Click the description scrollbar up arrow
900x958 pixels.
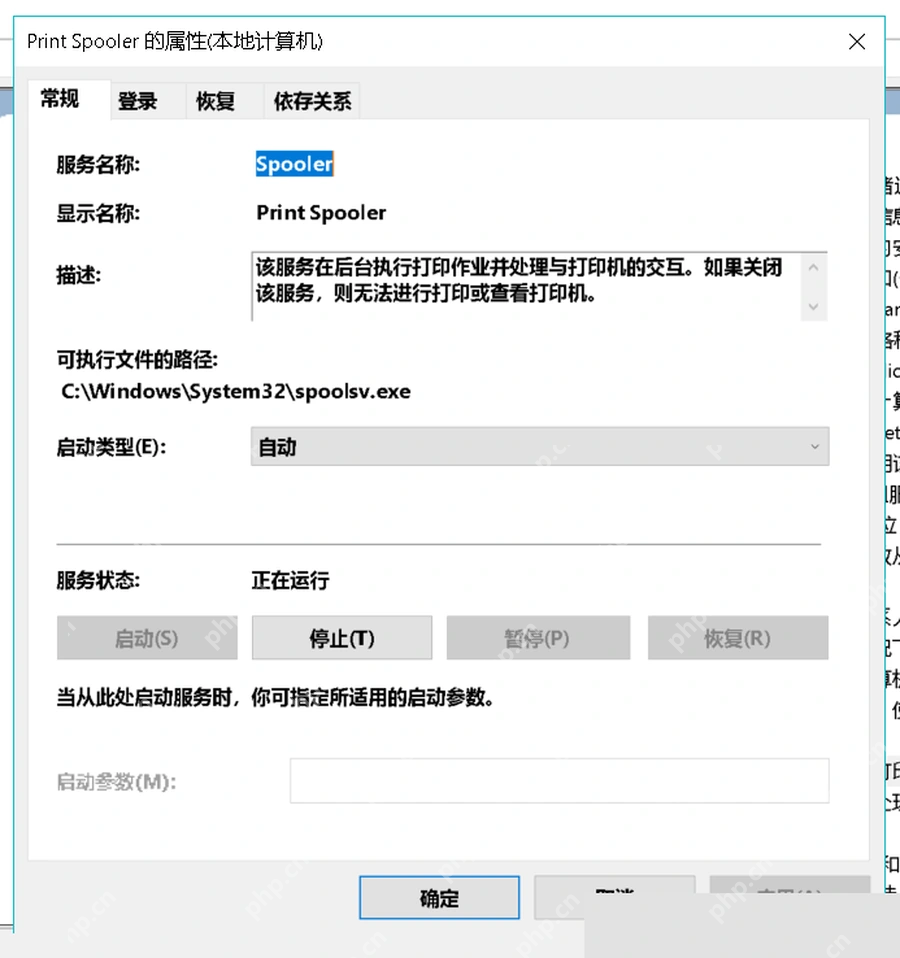pos(813,268)
